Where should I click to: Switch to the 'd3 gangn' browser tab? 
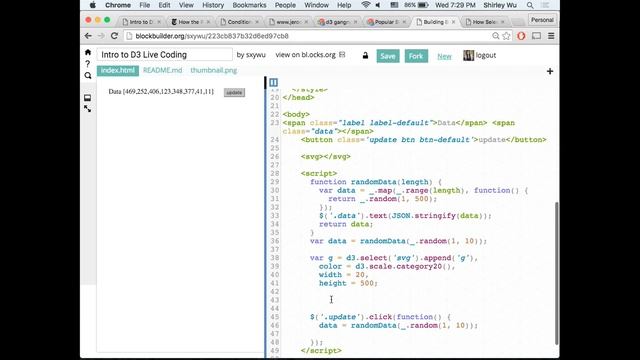[336, 22]
